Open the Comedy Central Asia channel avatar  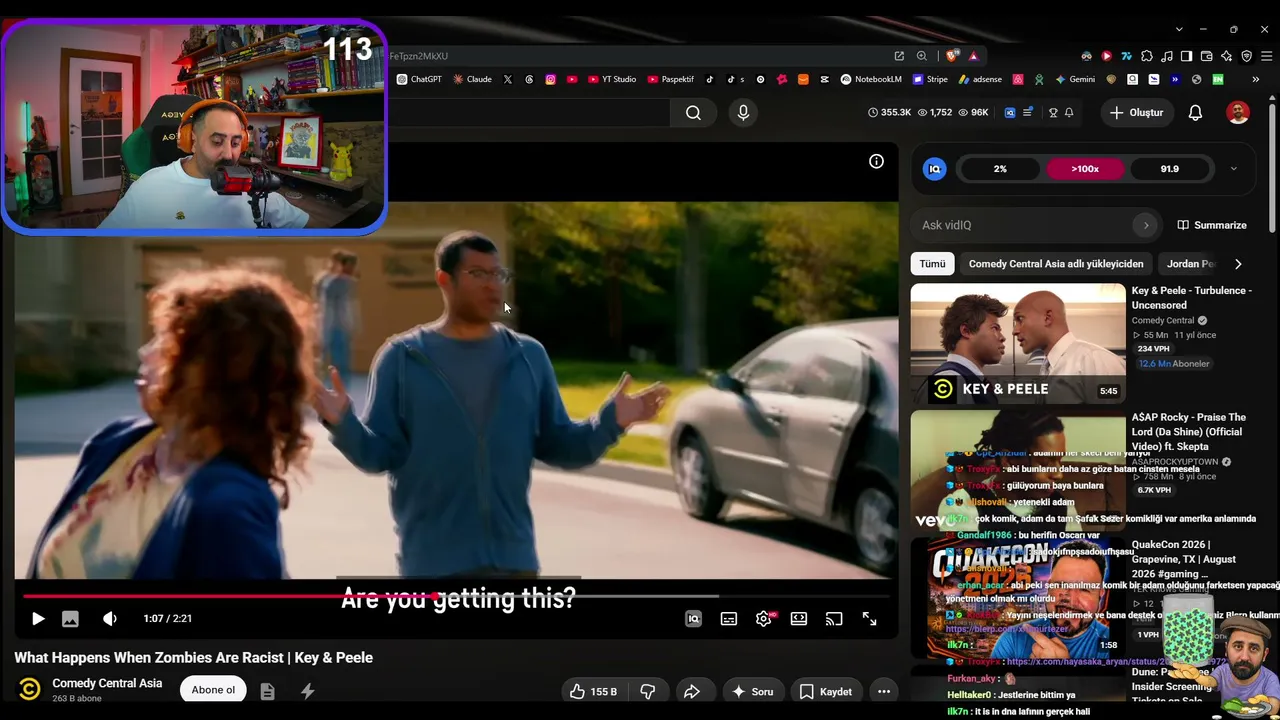(x=30, y=690)
